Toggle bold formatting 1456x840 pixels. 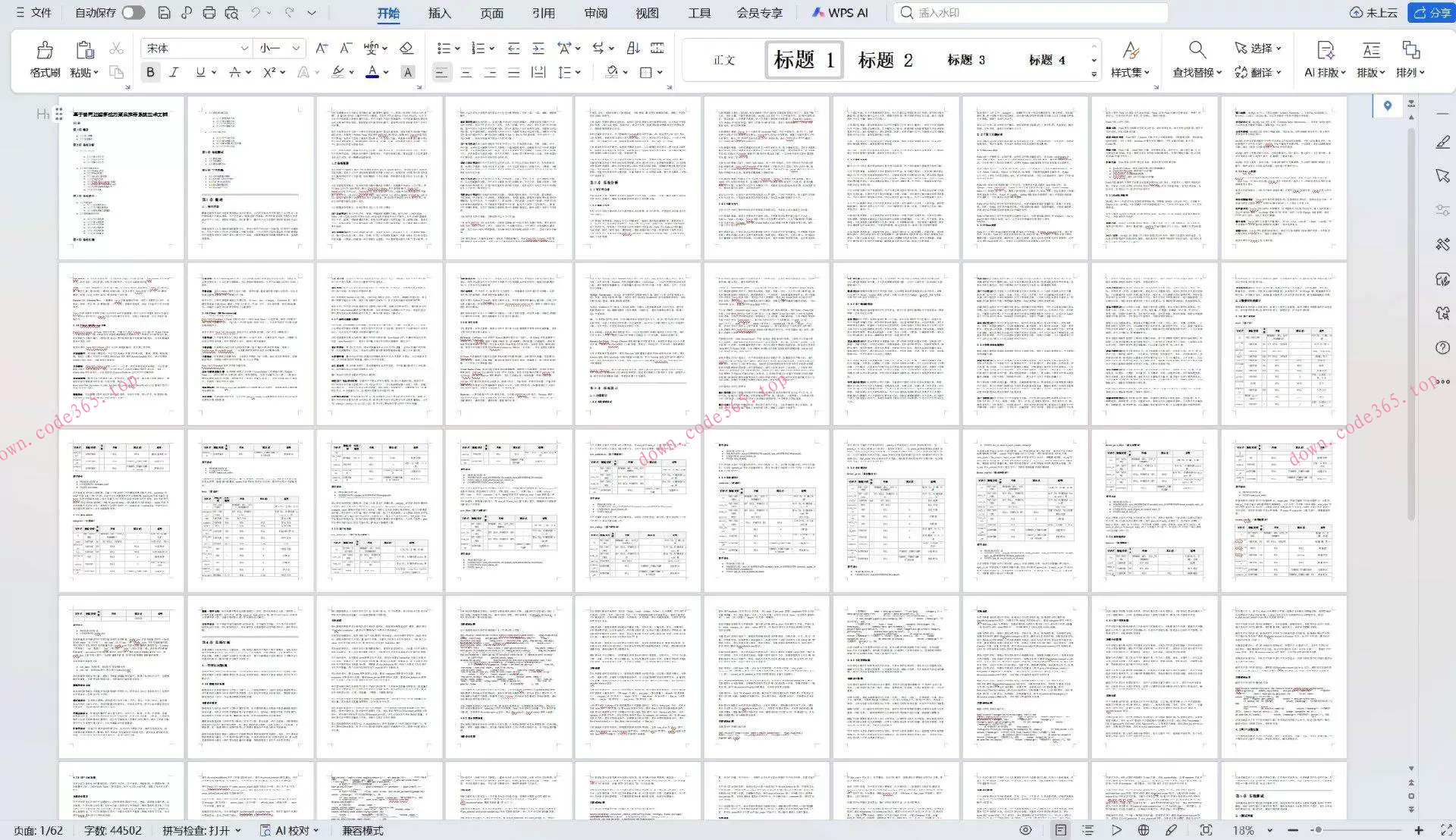[x=150, y=73]
